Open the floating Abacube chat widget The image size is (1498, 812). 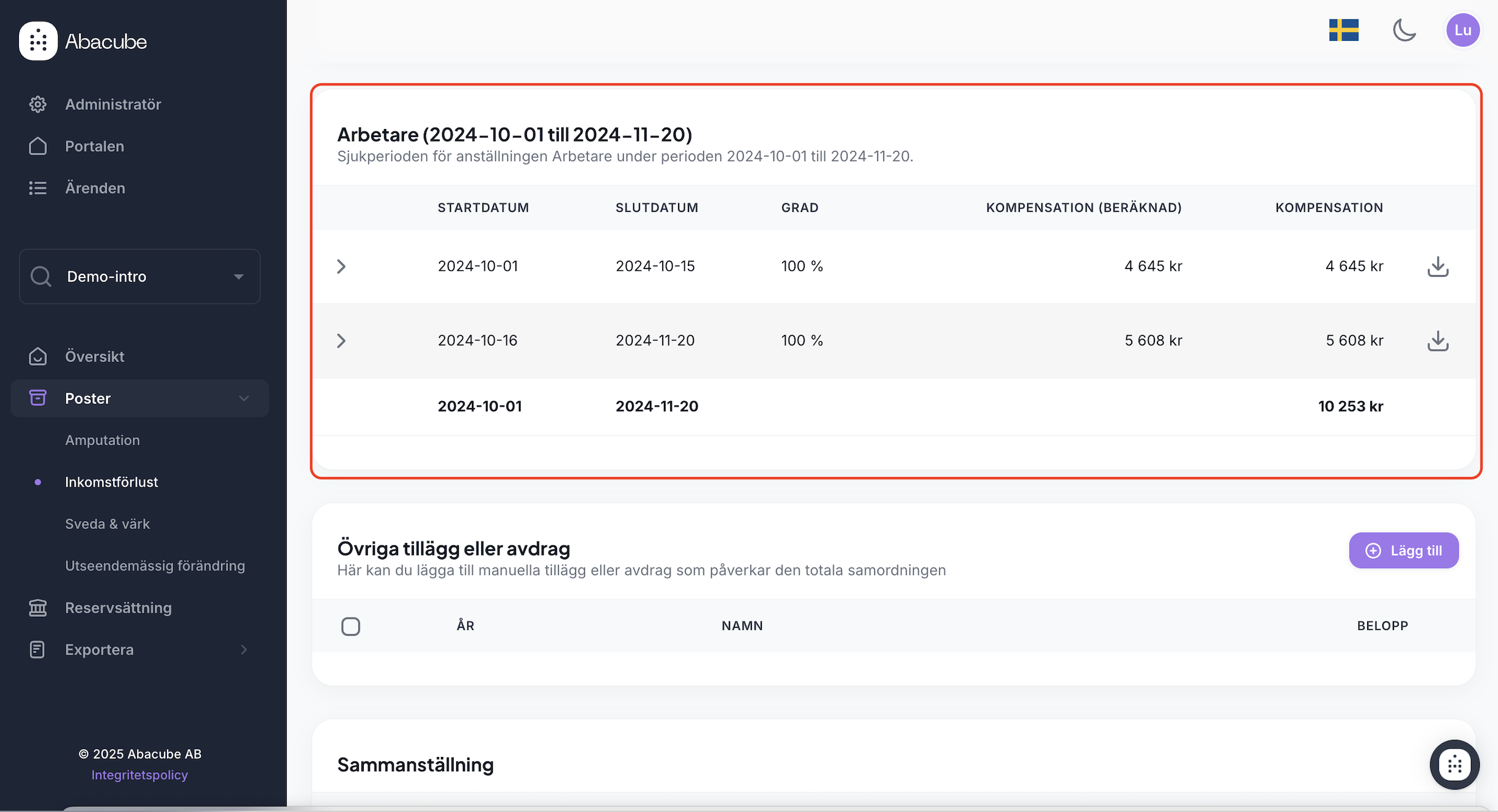click(x=1454, y=764)
